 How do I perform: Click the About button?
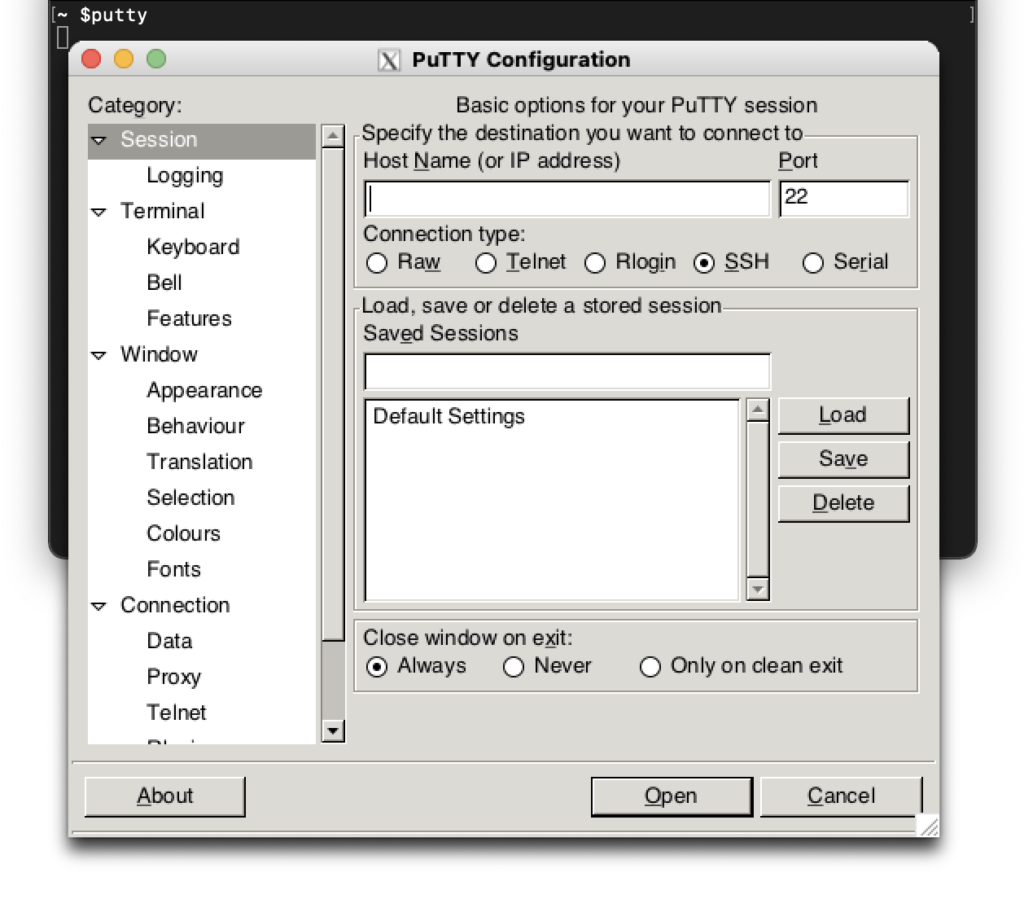pyautogui.click(x=165, y=796)
